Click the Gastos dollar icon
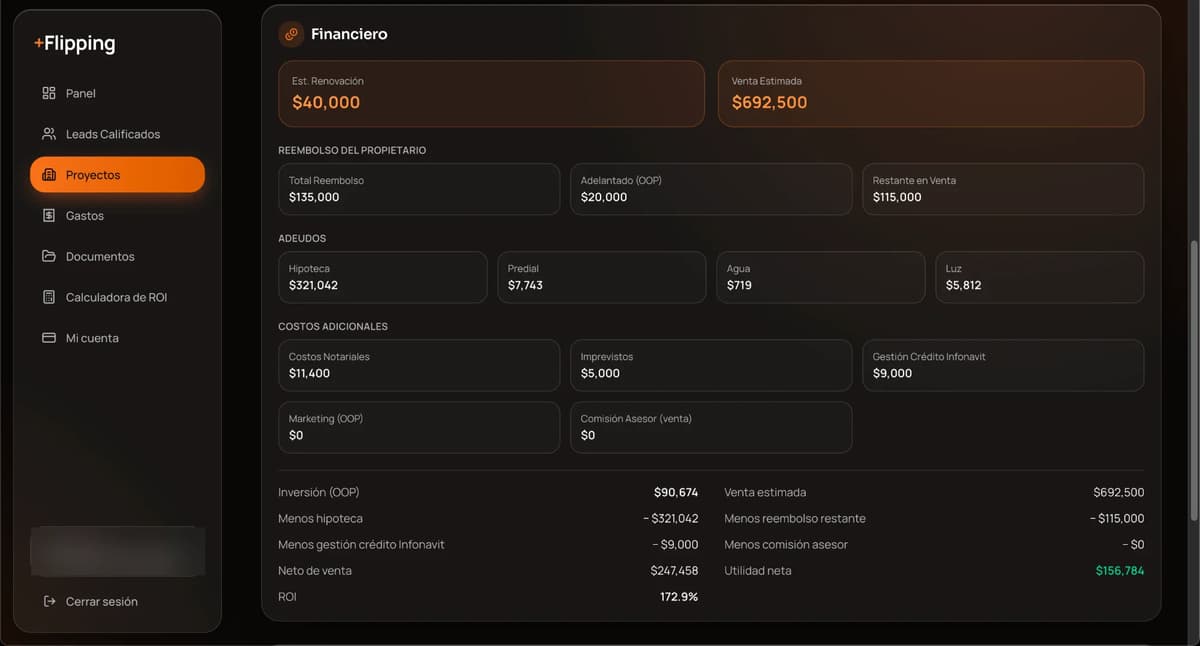The image size is (1200, 646). tap(49, 216)
